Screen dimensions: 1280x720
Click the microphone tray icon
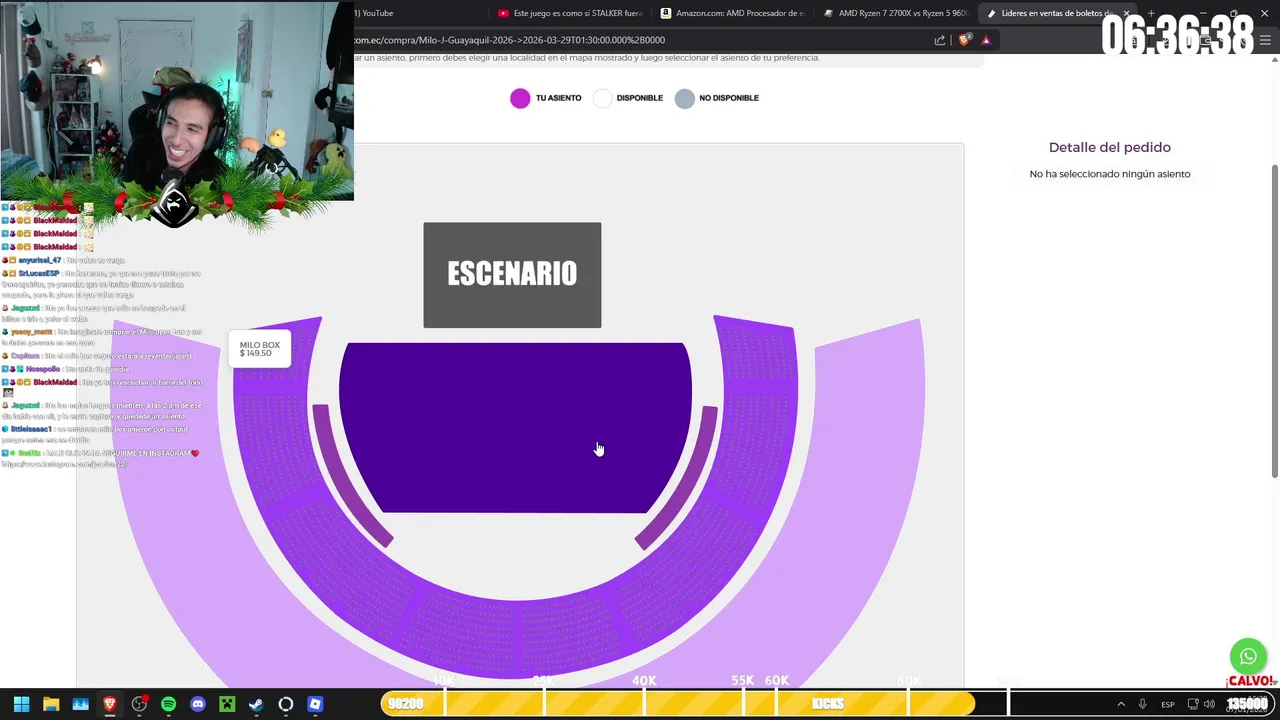pos(1142,704)
